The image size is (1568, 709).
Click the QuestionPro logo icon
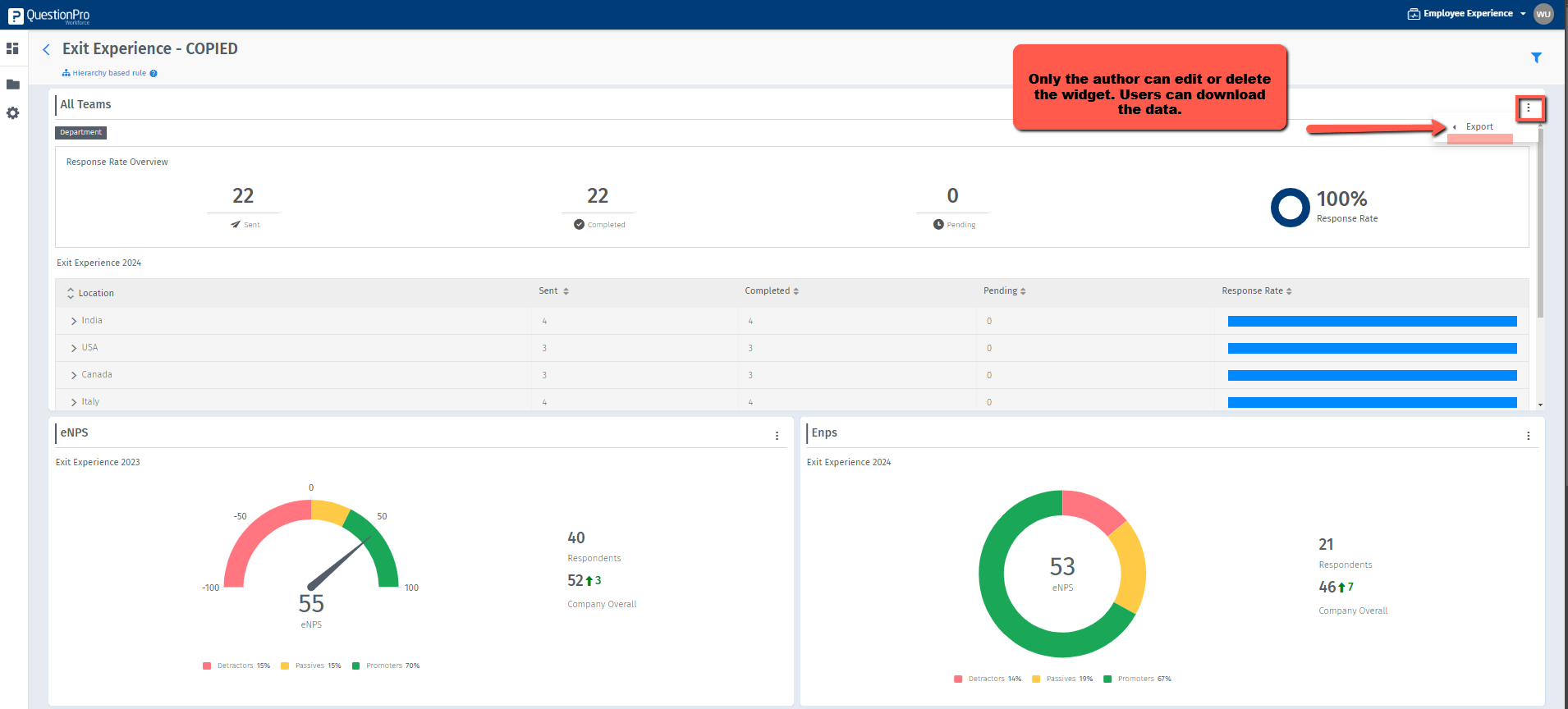pyautogui.click(x=16, y=16)
